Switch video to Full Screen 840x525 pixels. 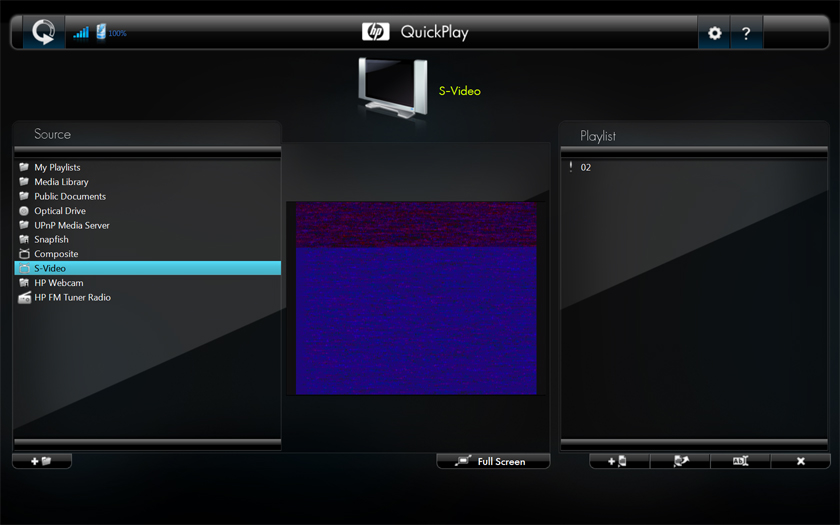pos(493,461)
